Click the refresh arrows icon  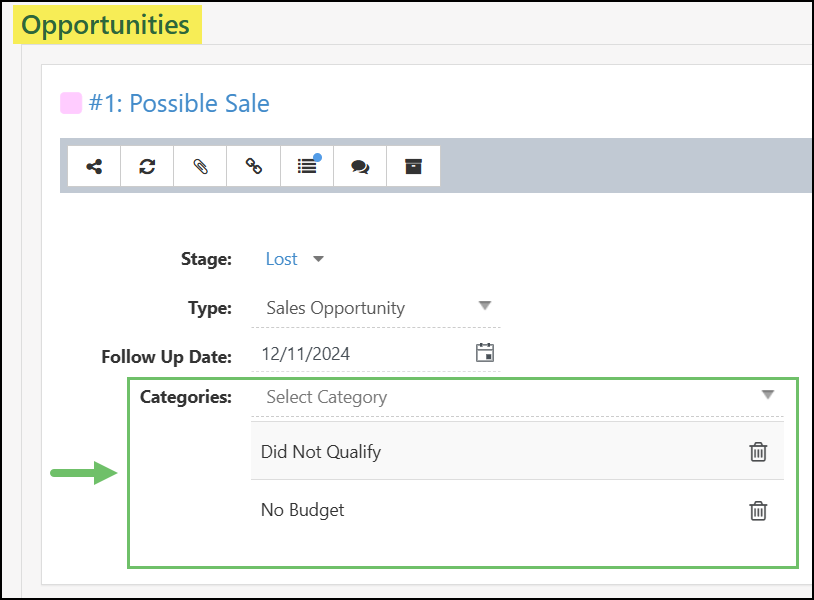(147, 167)
